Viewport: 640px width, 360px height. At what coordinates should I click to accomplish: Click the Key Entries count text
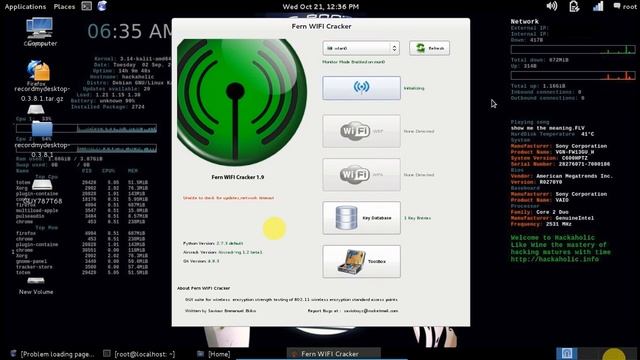(x=418, y=218)
